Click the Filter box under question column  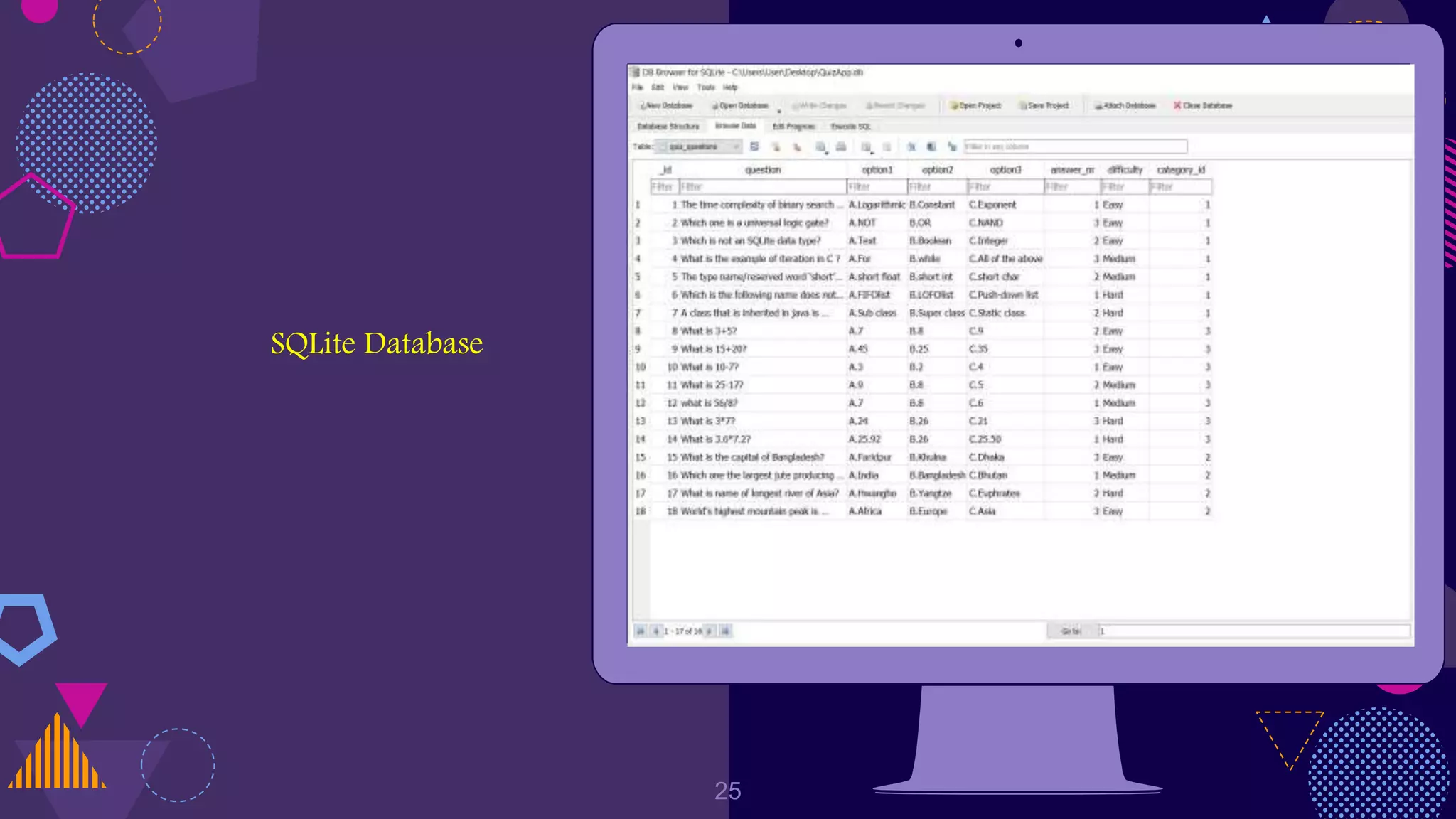pyautogui.click(x=763, y=187)
